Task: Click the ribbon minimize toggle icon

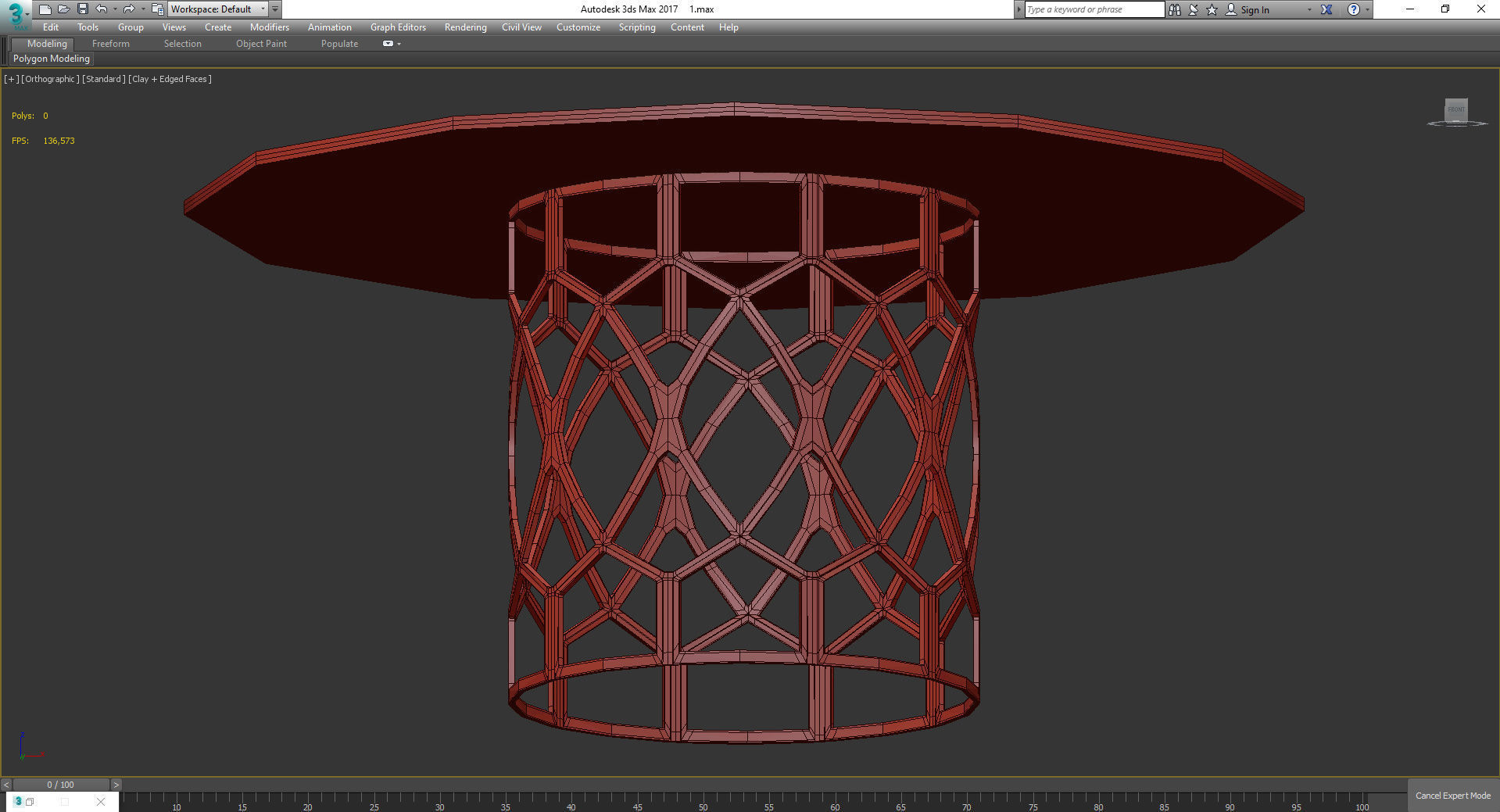Action: tap(388, 44)
